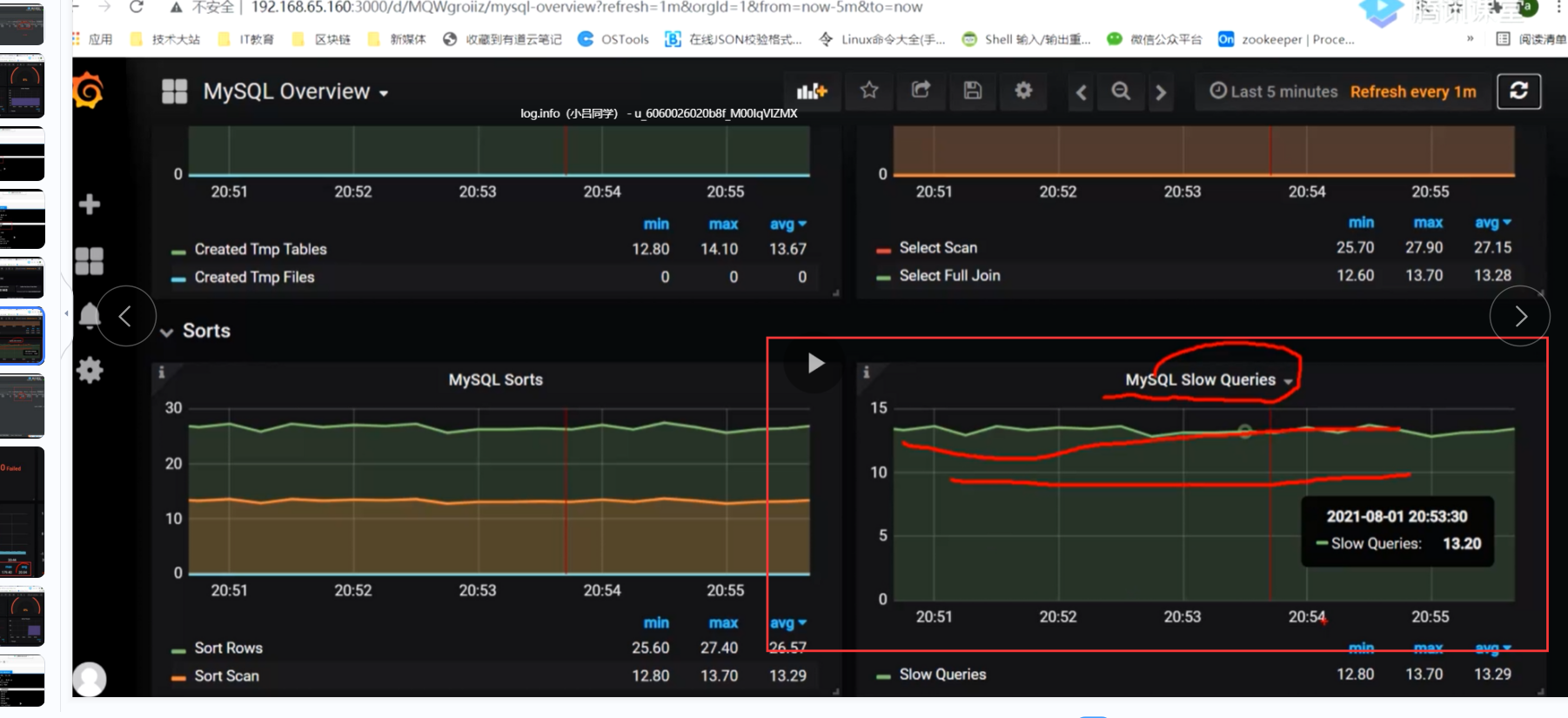Open the Last 5 minutes time picker
The height and width of the screenshot is (718, 1568).
(x=1273, y=91)
